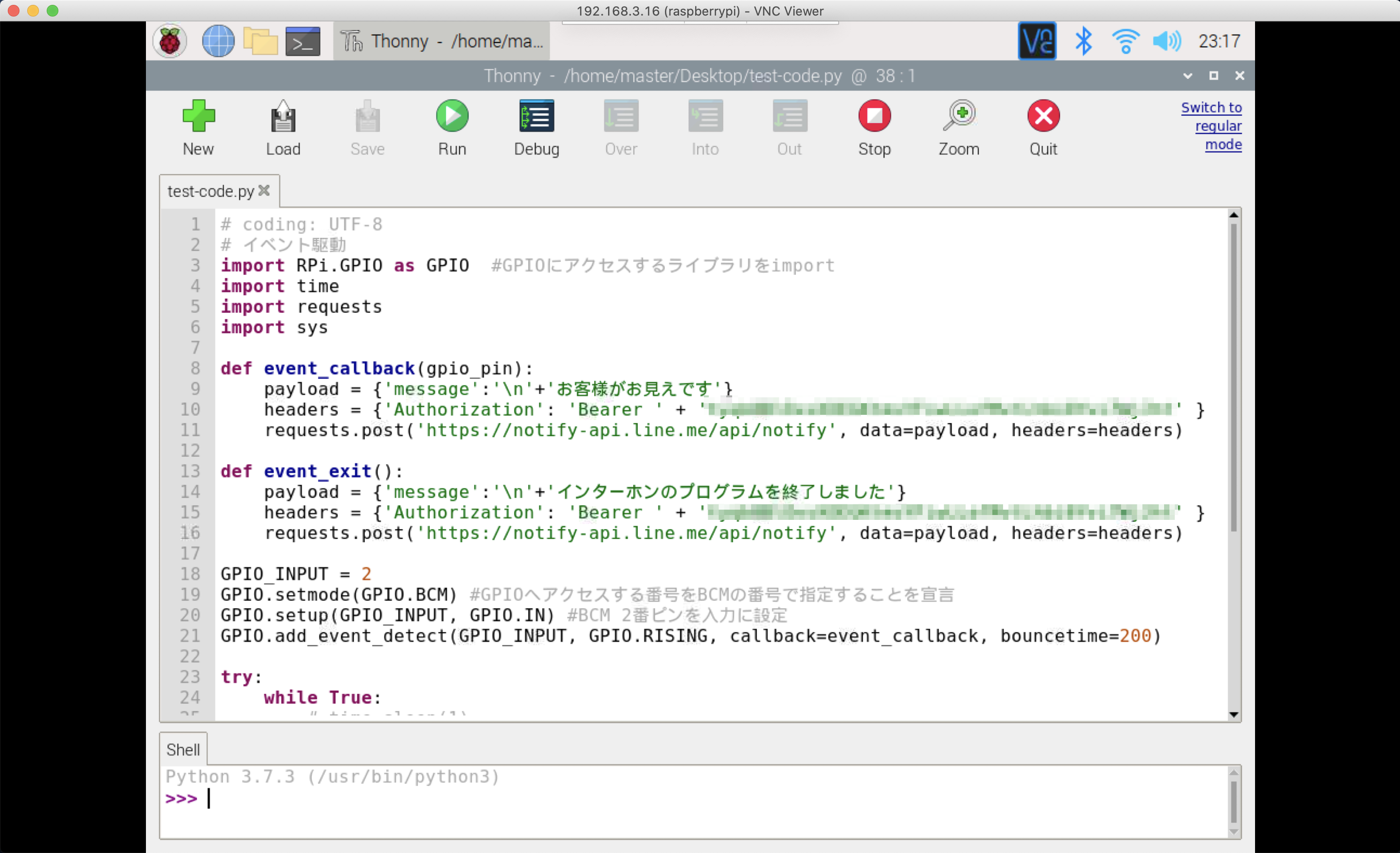This screenshot has height=853, width=1400.
Task: Launch the web browser globe icon
Action: tap(218, 41)
